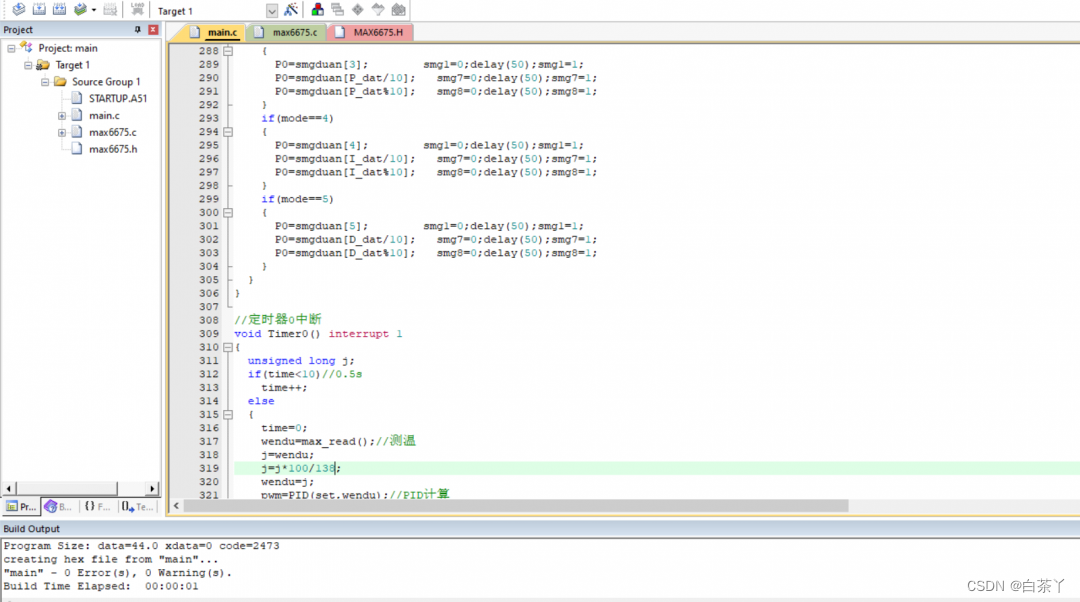
Task: Click the Translate current file icon
Action: point(19,10)
